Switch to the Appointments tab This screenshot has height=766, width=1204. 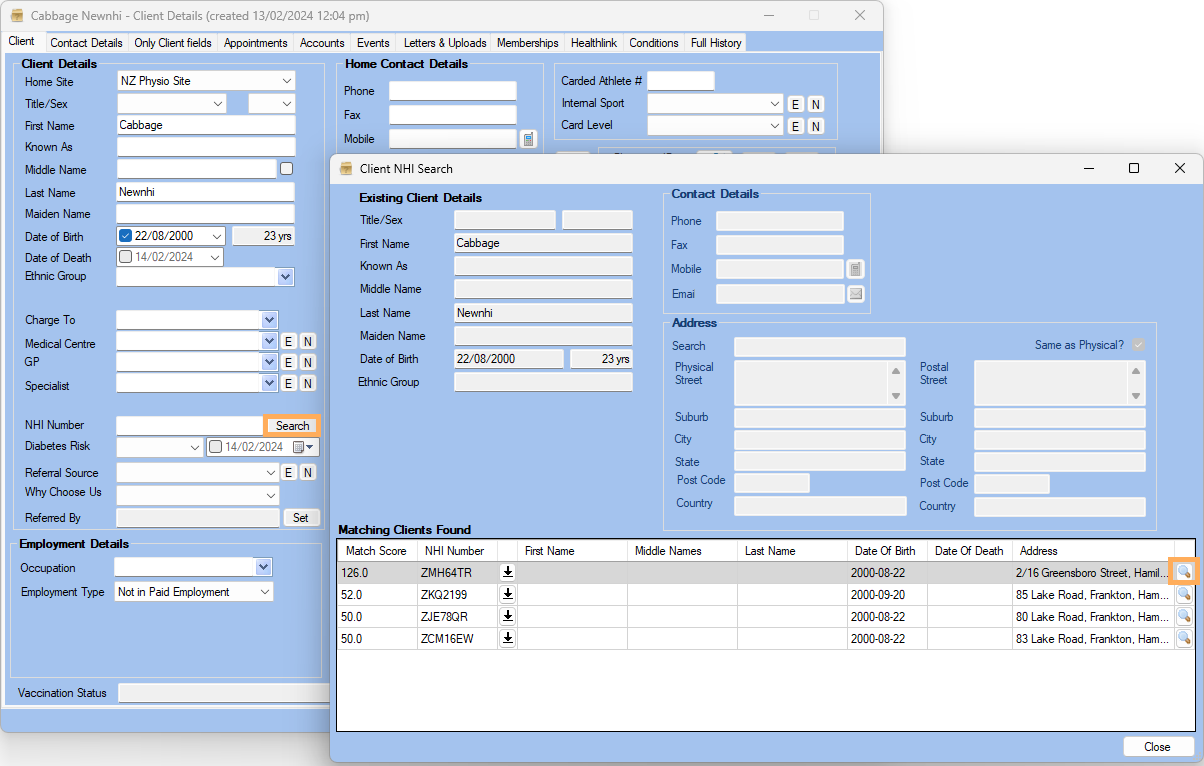coord(255,43)
